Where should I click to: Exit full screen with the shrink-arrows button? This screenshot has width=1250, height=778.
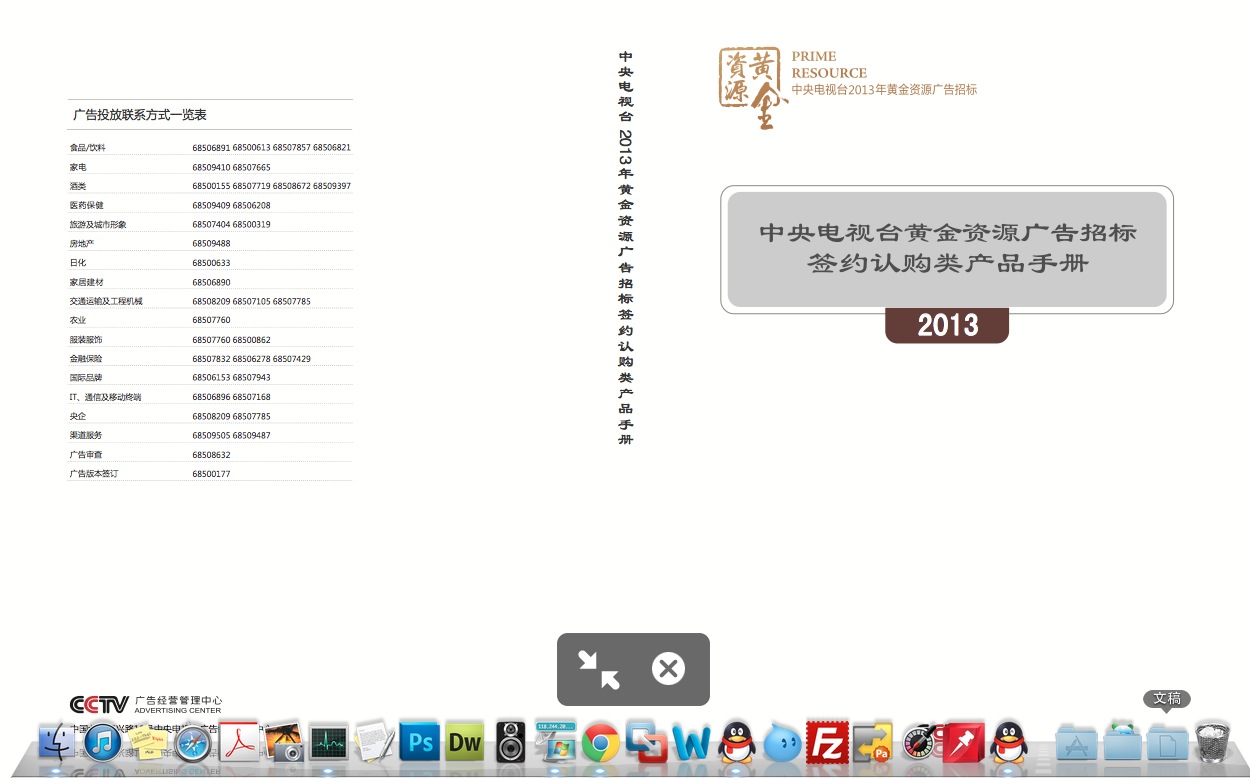coord(599,669)
